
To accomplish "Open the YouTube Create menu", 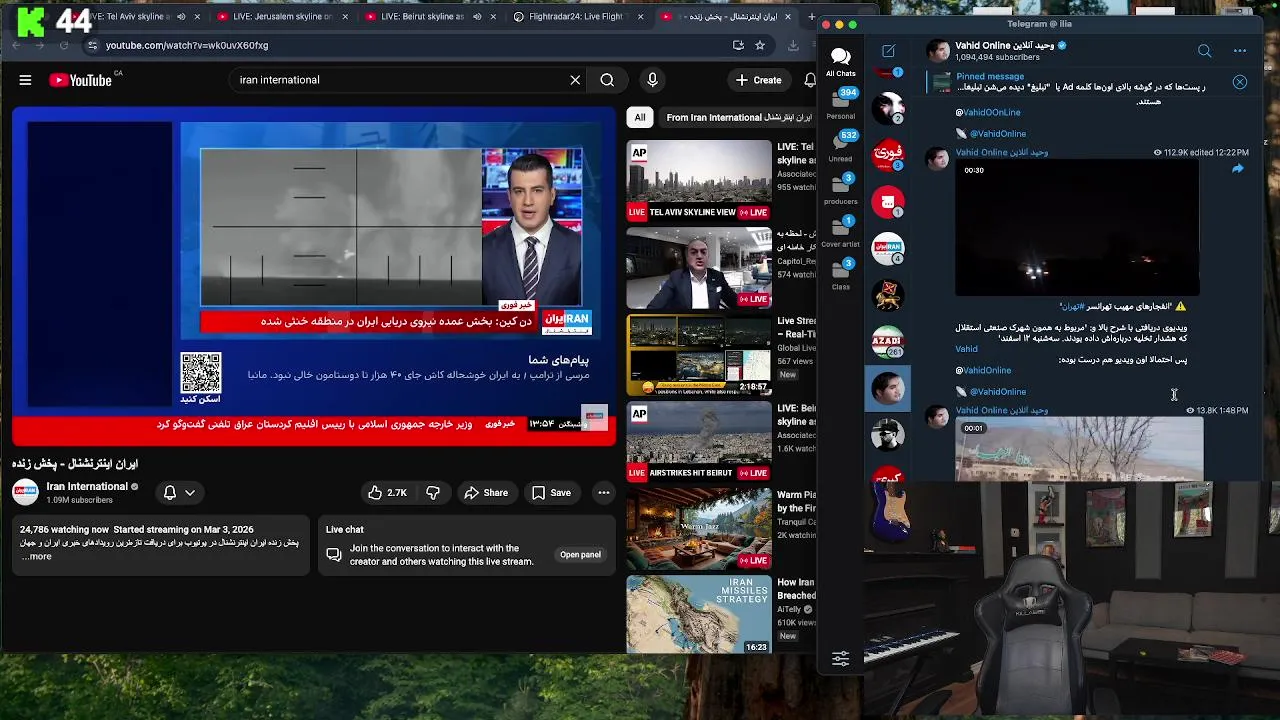I will tap(758, 80).
